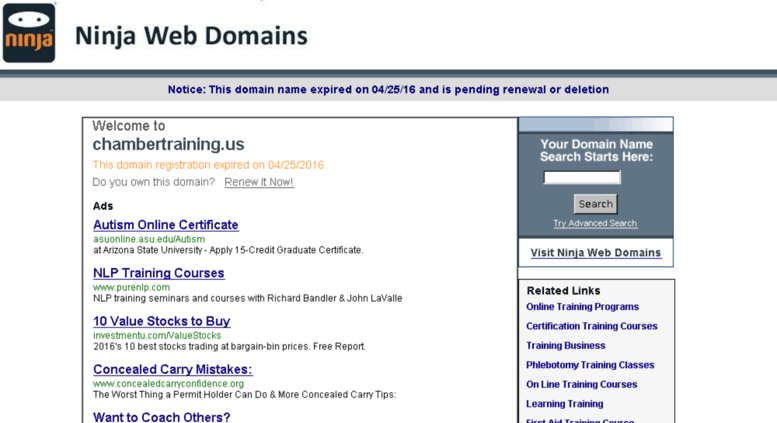This screenshot has height=423, width=777.
Task: Click the Ninja Web Domains heading
Action: point(191,36)
